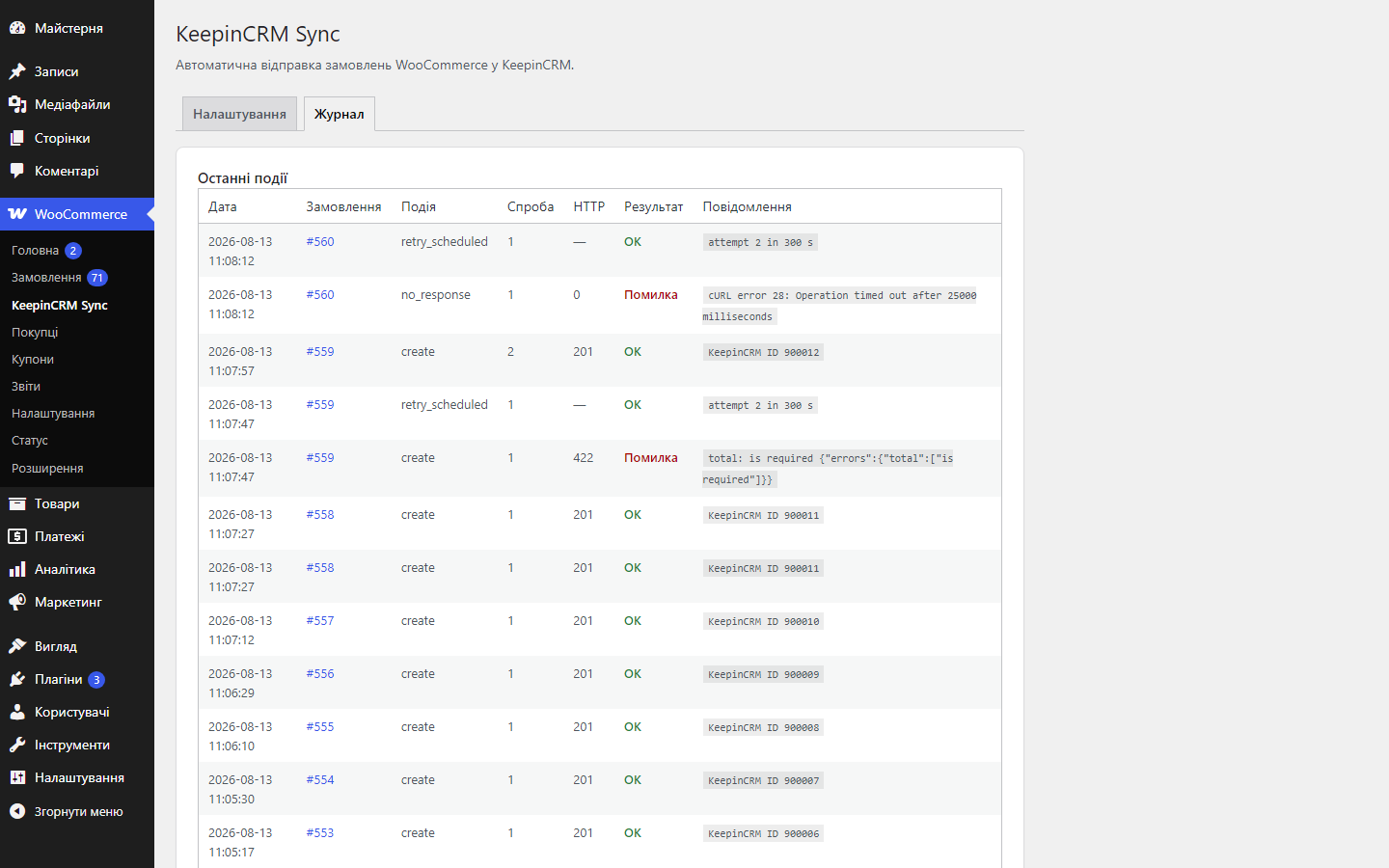Viewport: 1389px width, 868px height.
Task: Open order #556 link
Action: pos(320,674)
